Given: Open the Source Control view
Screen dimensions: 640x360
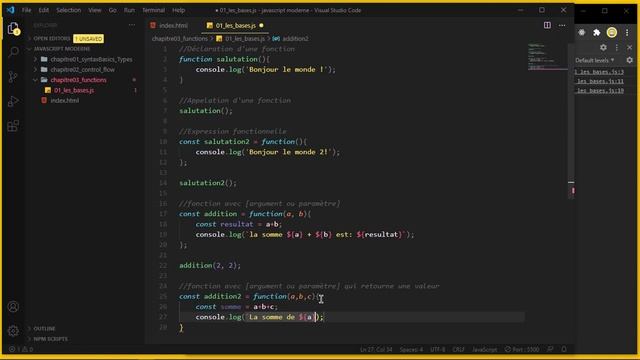Looking at the screenshot, I should coord(13,76).
